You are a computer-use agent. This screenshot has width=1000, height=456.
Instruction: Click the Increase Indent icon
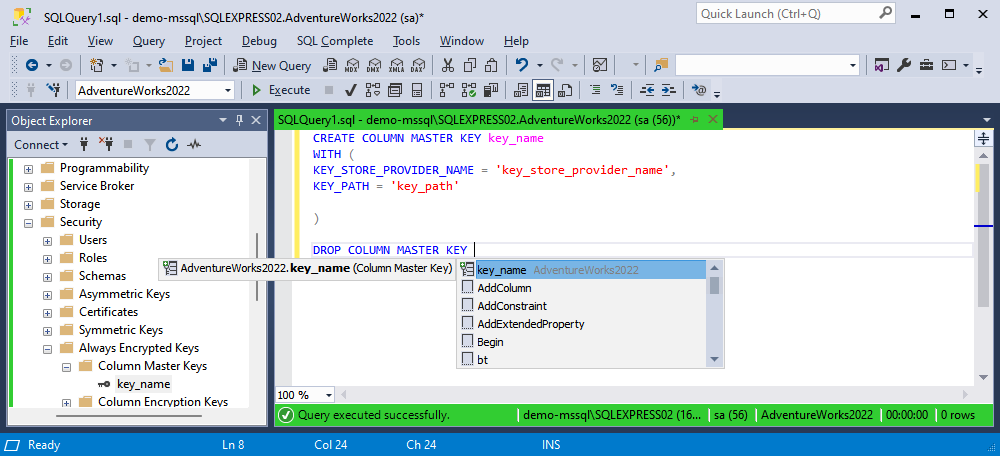click(x=668, y=90)
